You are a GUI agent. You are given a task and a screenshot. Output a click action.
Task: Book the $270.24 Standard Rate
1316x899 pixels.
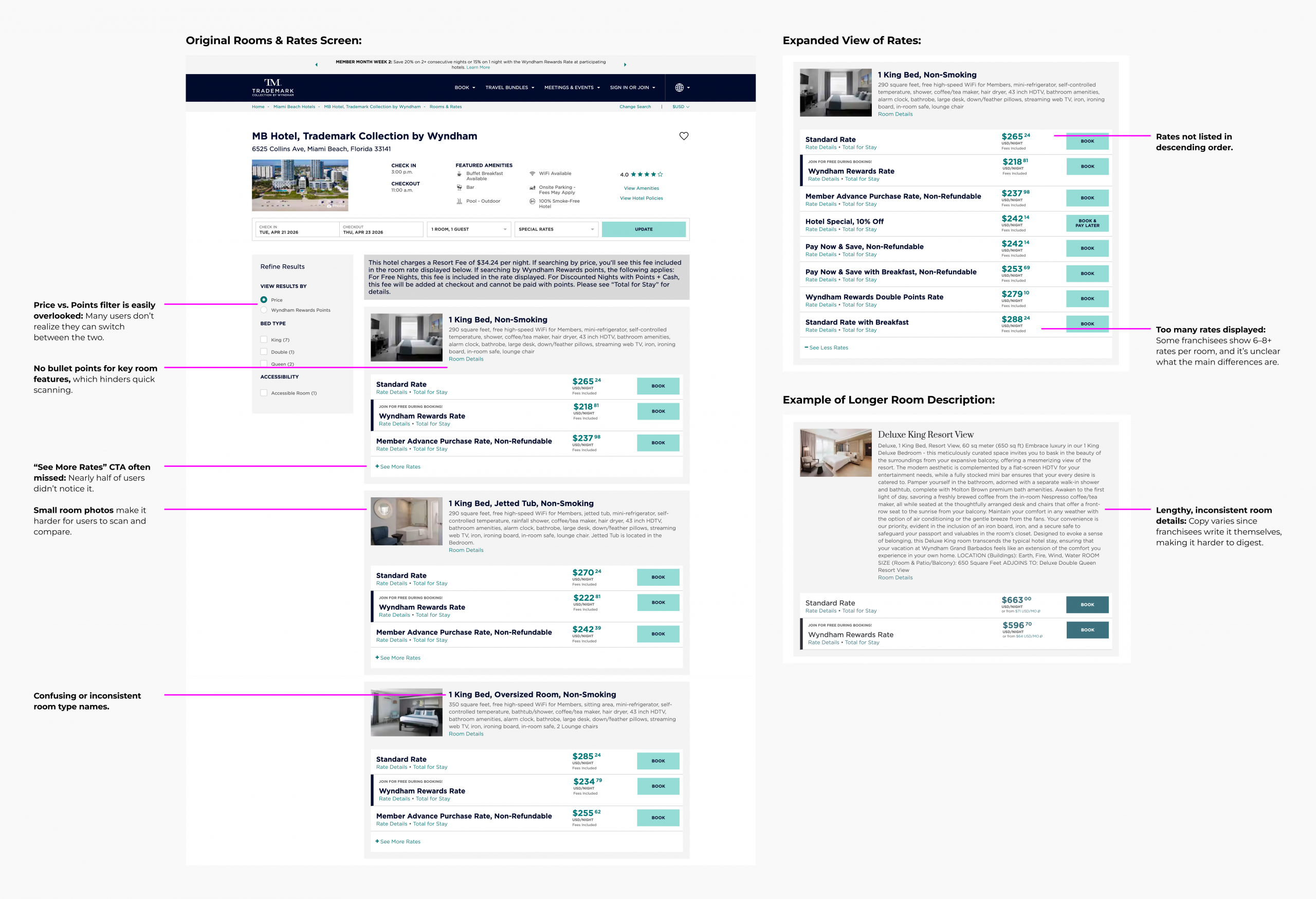(x=658, y=577)
